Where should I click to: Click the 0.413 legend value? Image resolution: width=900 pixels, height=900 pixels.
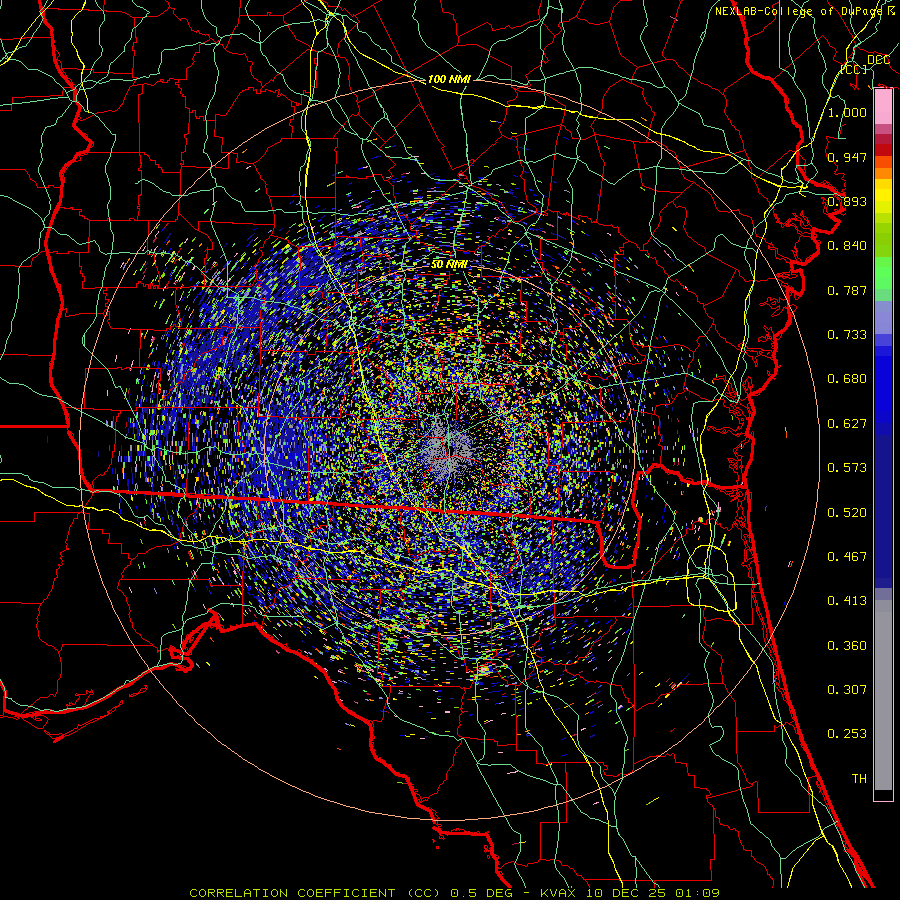847,601
